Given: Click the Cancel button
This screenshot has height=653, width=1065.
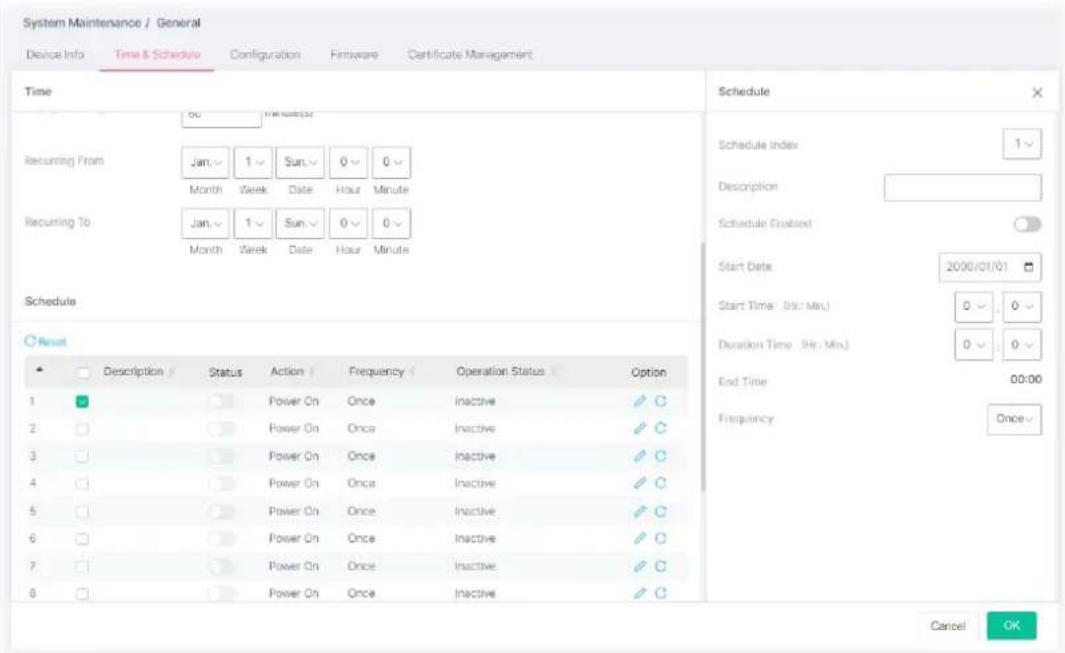Looking at the screenshot, I should tap(947, 626).
